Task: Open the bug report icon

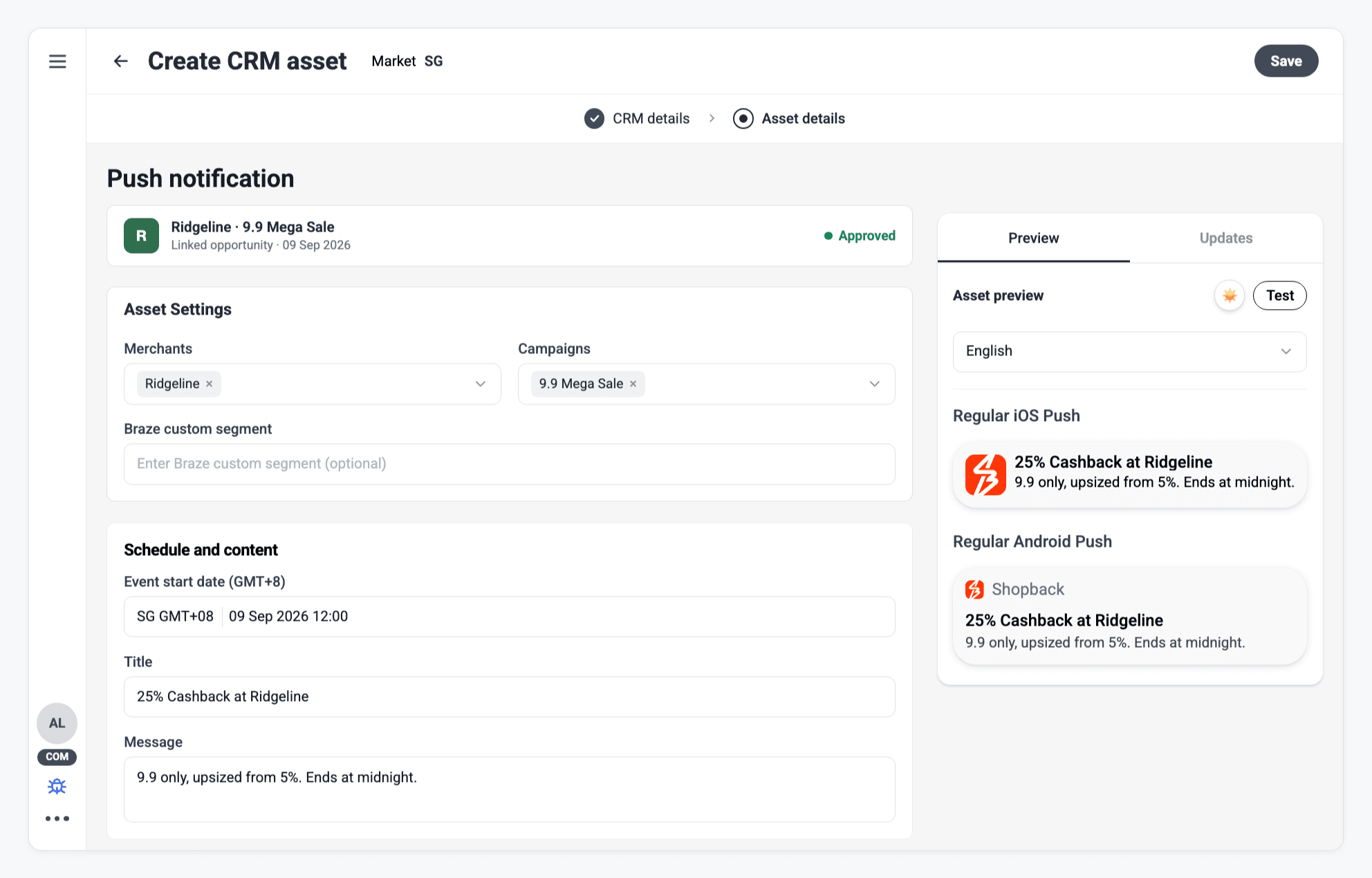Action: coord(57,786)
